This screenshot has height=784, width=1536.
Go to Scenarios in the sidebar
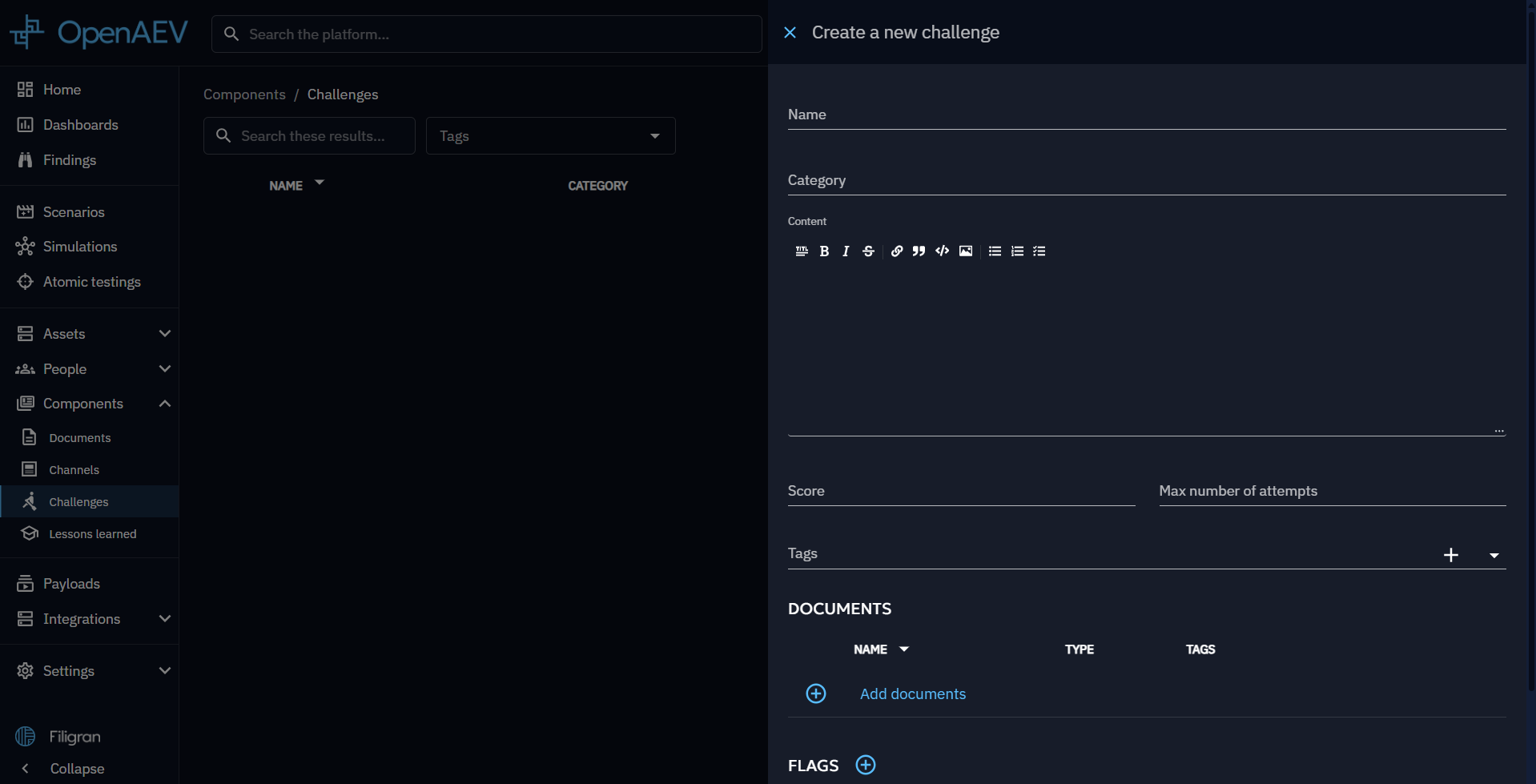pyautogui.click(x=74, y=212)
